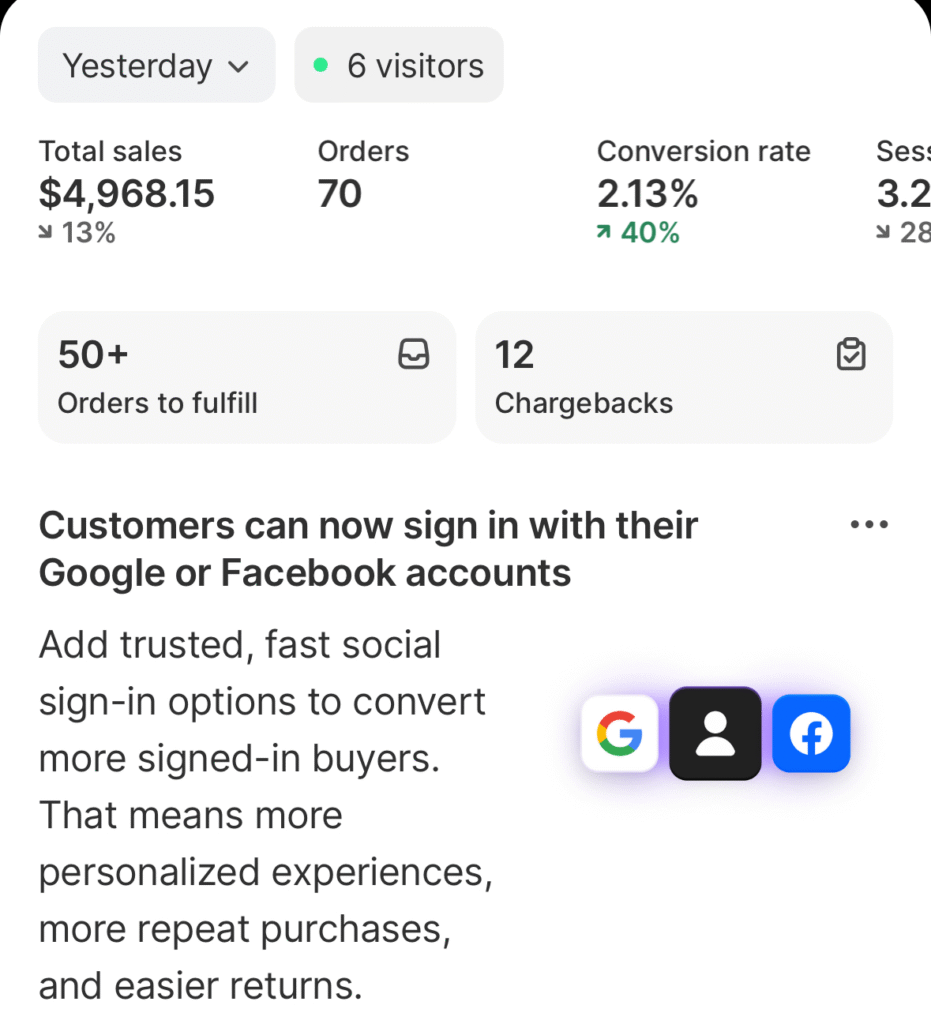931x1024 pixels.
Task: Click the clipboard icon on Chargebacks card
Action: pos(850,355)
